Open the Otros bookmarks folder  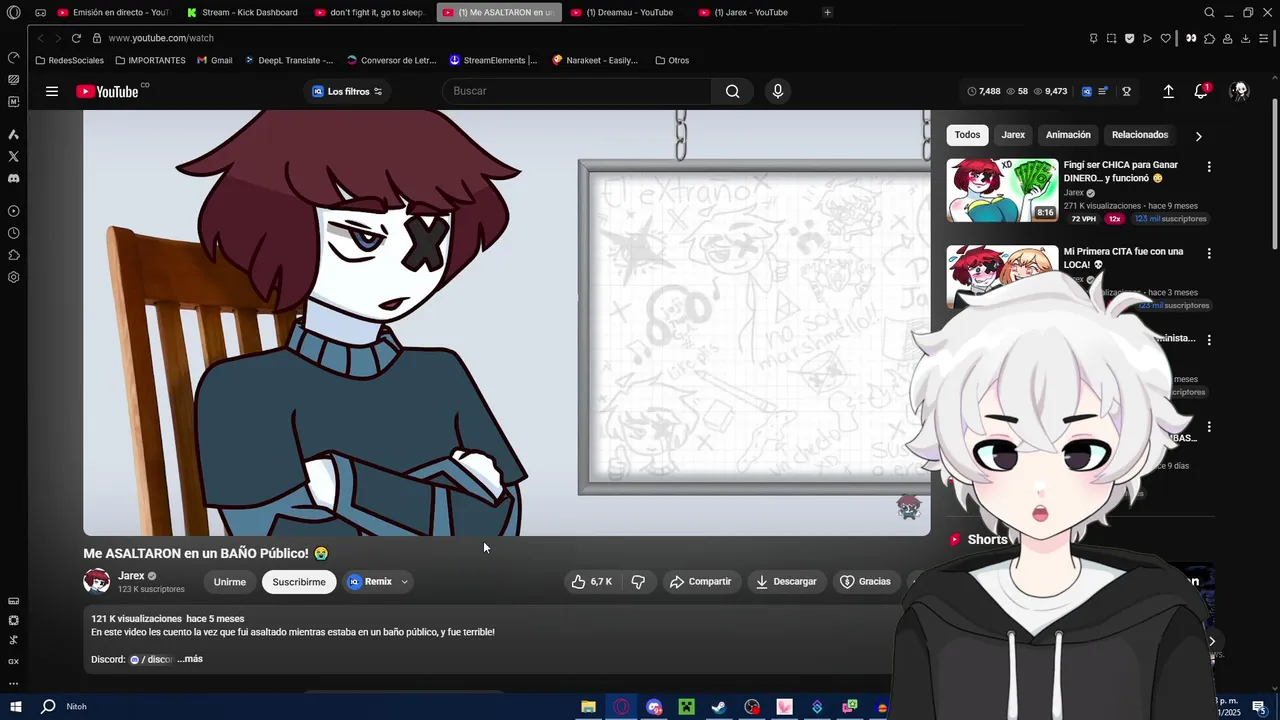coord(672,60)
